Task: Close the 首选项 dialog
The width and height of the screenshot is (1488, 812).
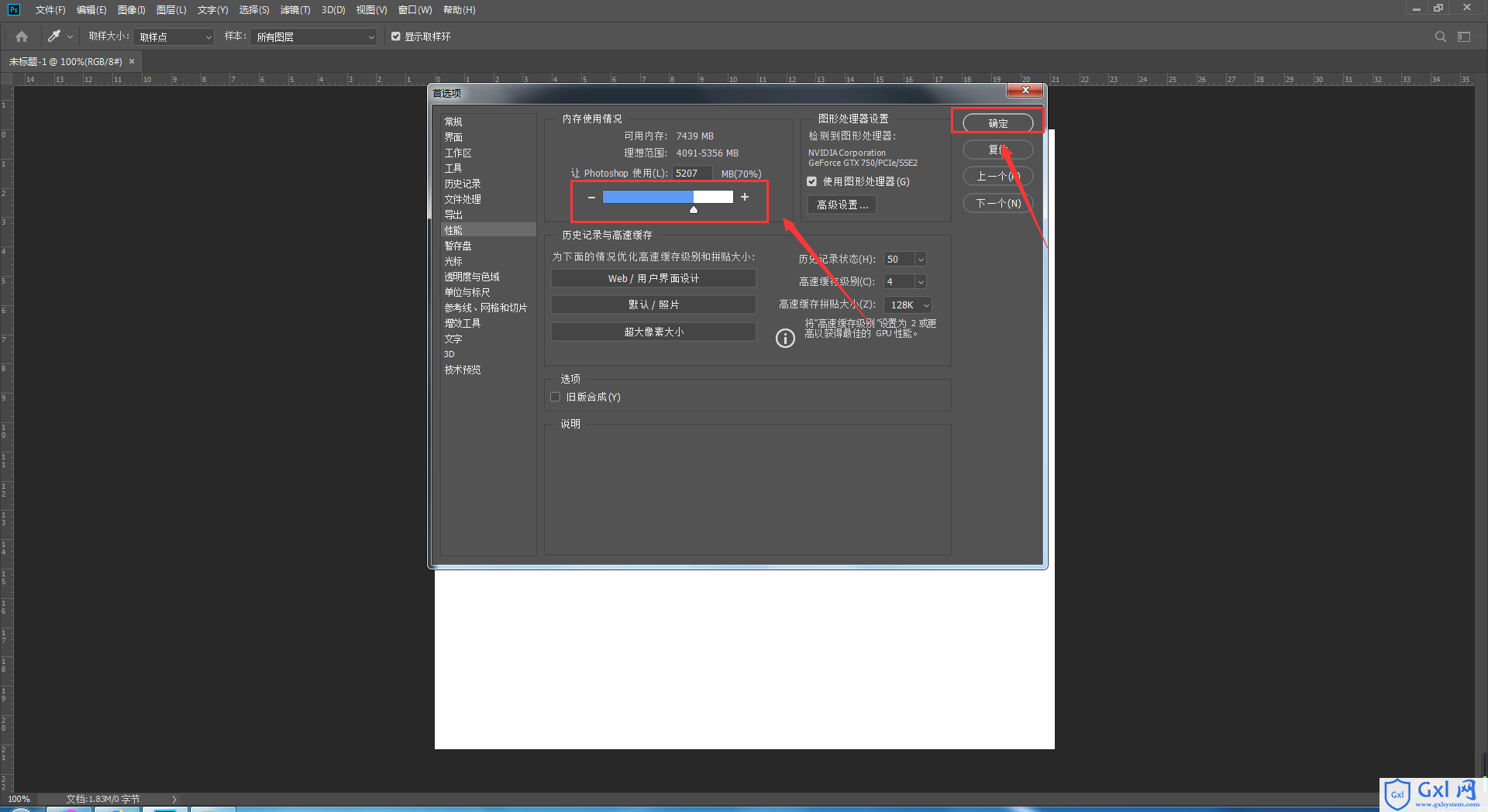Action: coord(1025,91)
